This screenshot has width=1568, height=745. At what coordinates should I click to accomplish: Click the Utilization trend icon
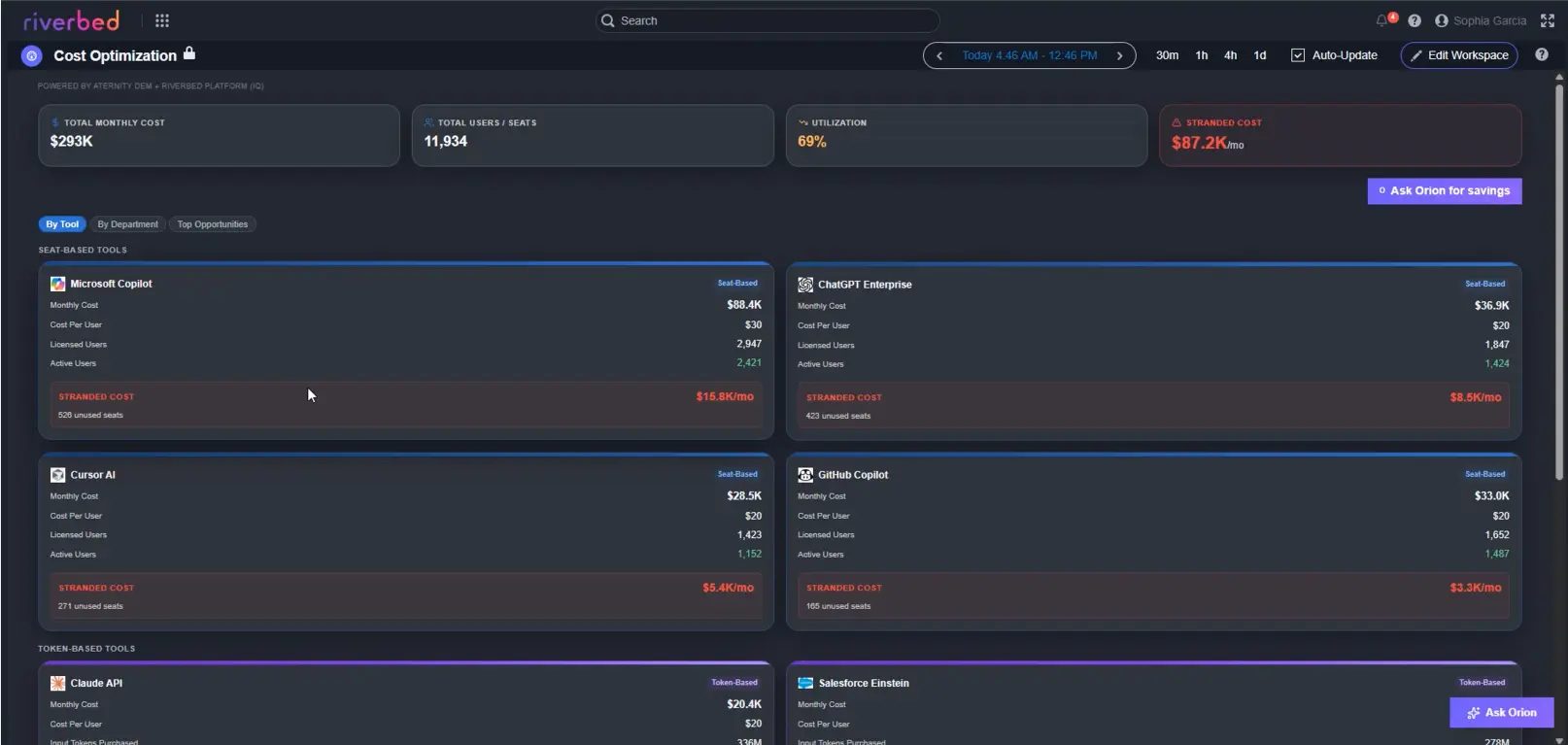point(803,122)
